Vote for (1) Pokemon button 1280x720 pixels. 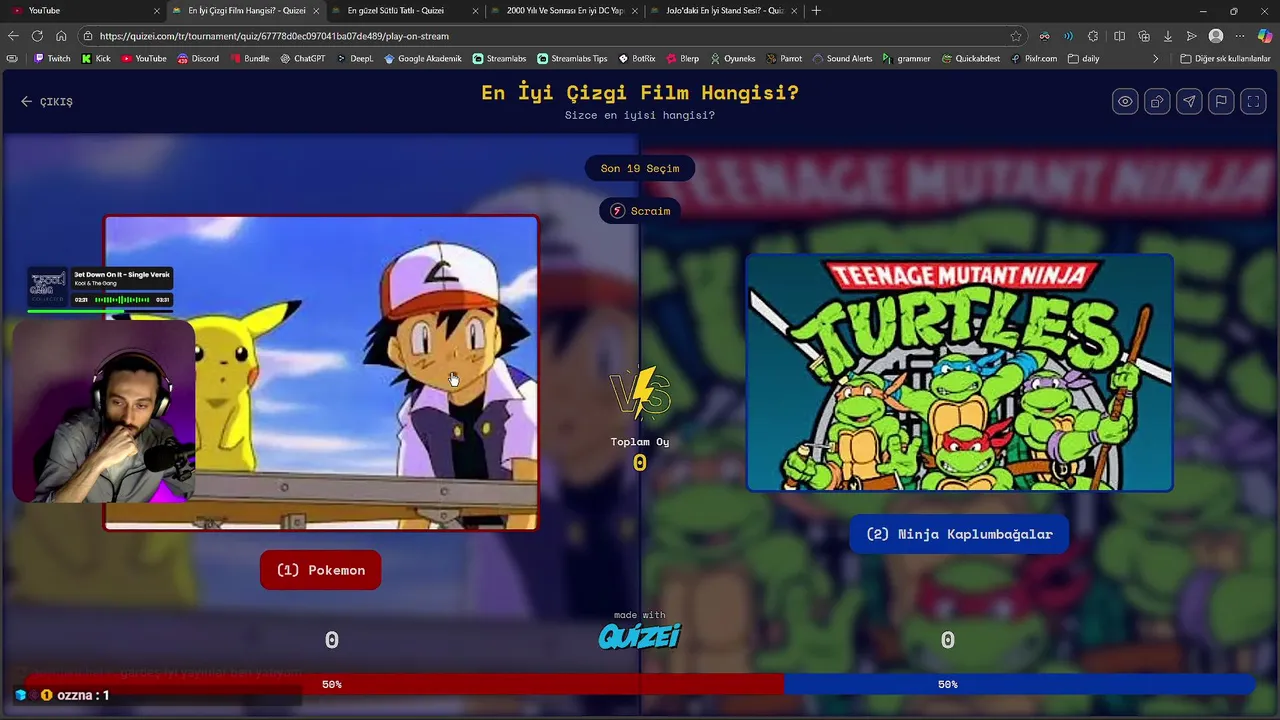320,570
